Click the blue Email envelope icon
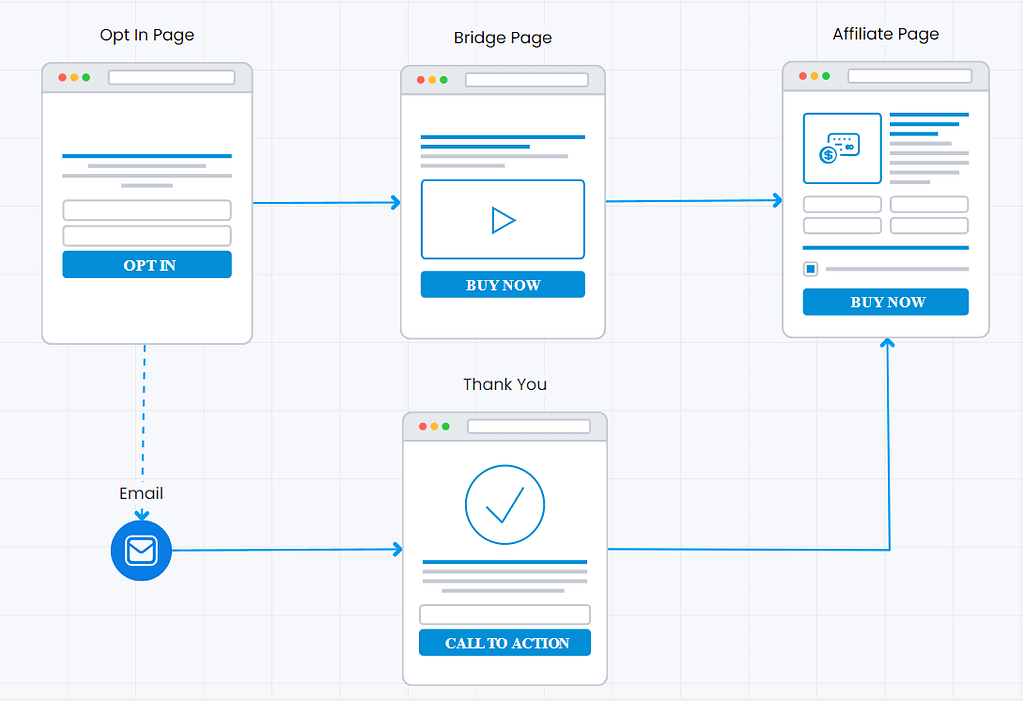Viewport: 1023px width, 701px height. [x=141, y=550]
